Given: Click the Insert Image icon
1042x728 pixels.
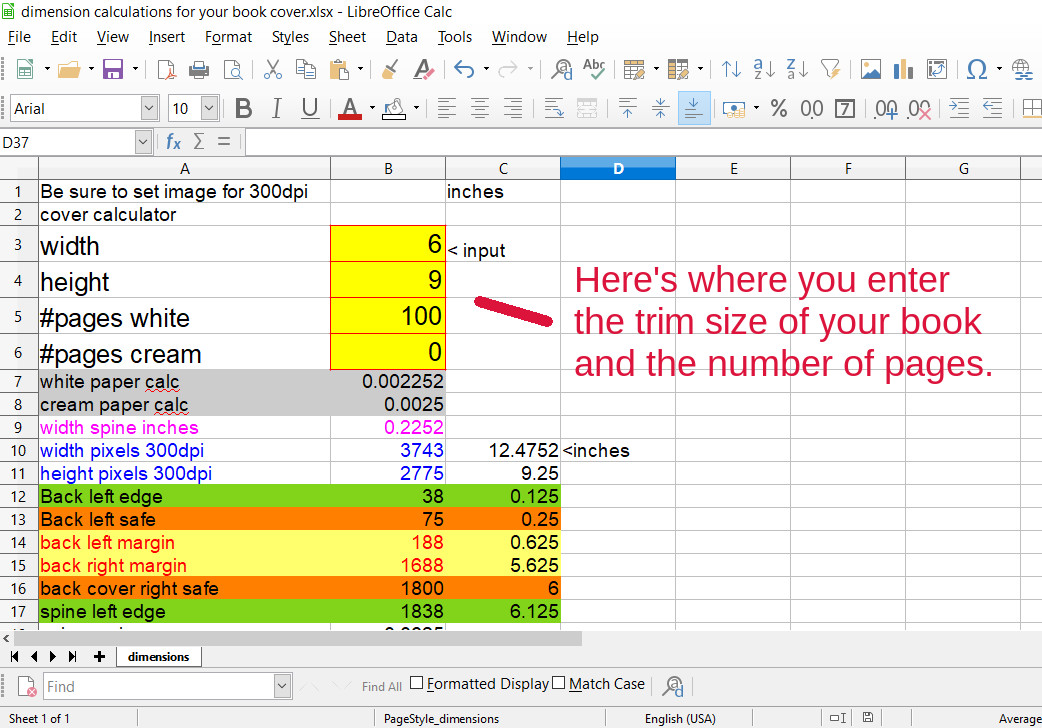Looking at the screenshot, I should (x=871, y=69).
